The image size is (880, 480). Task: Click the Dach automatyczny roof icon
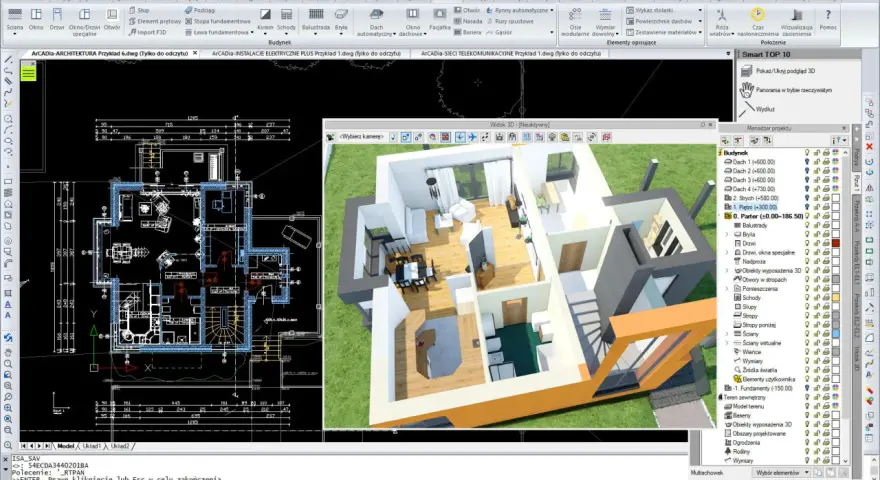[377, 14]
